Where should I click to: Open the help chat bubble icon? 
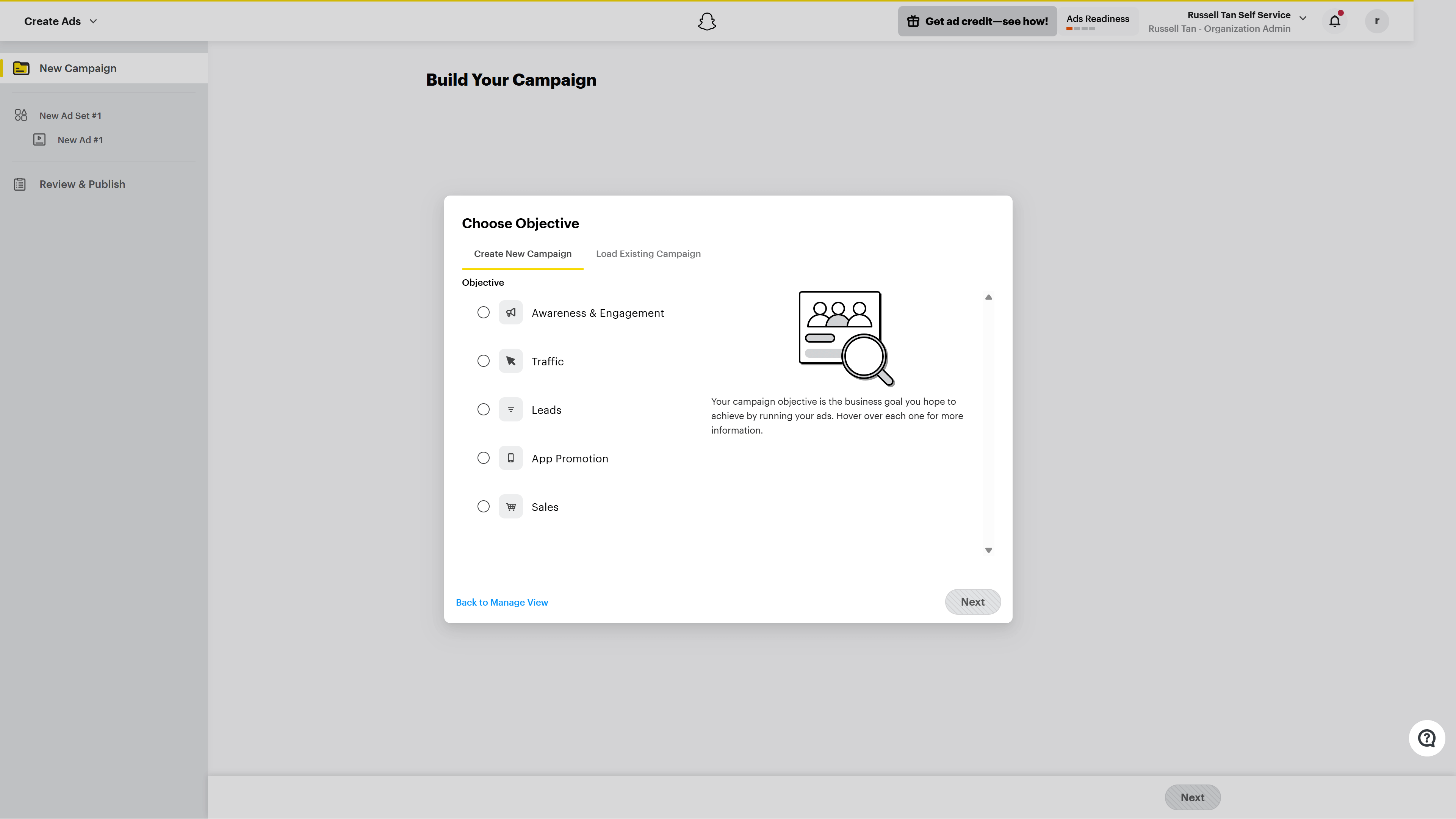pyautogui.click(x=1426, y=738)
